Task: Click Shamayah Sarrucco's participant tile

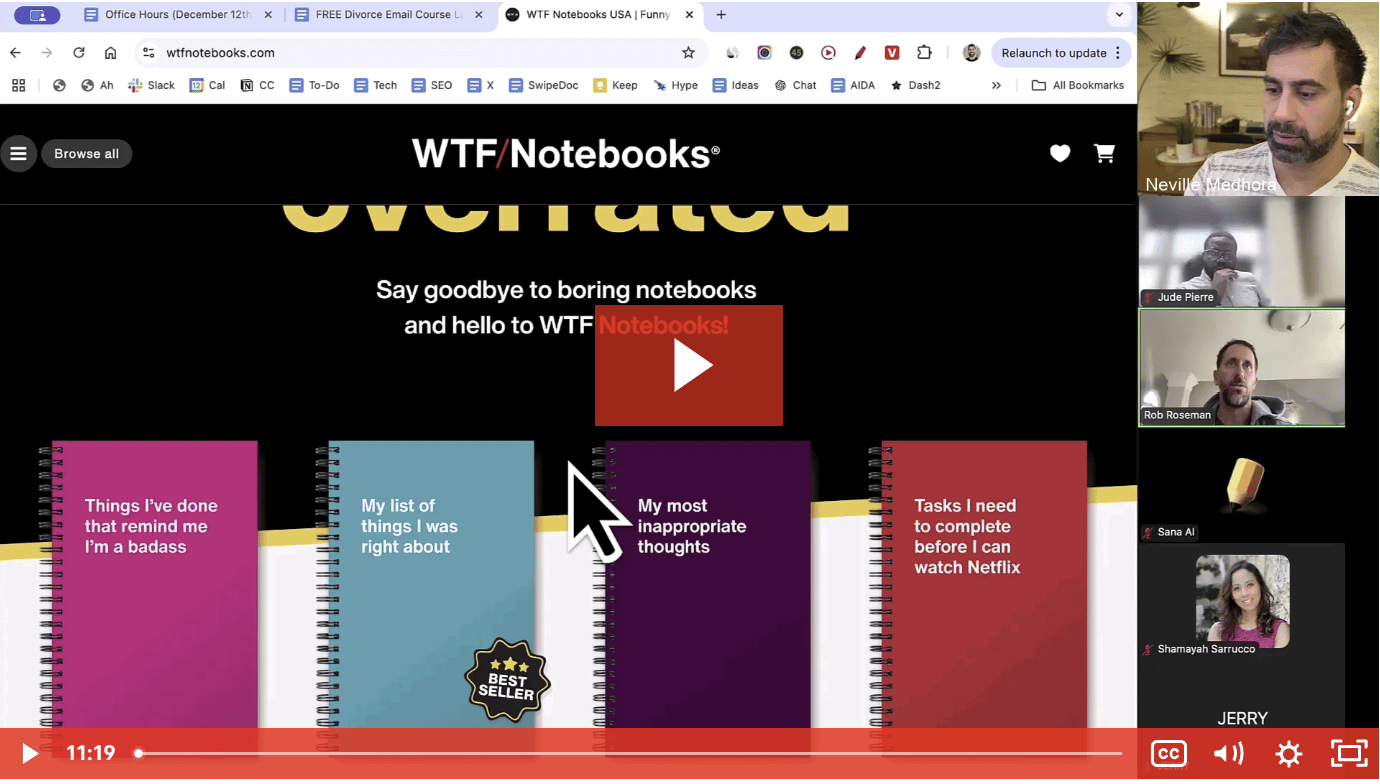Action: click(x=1242, y=602)
